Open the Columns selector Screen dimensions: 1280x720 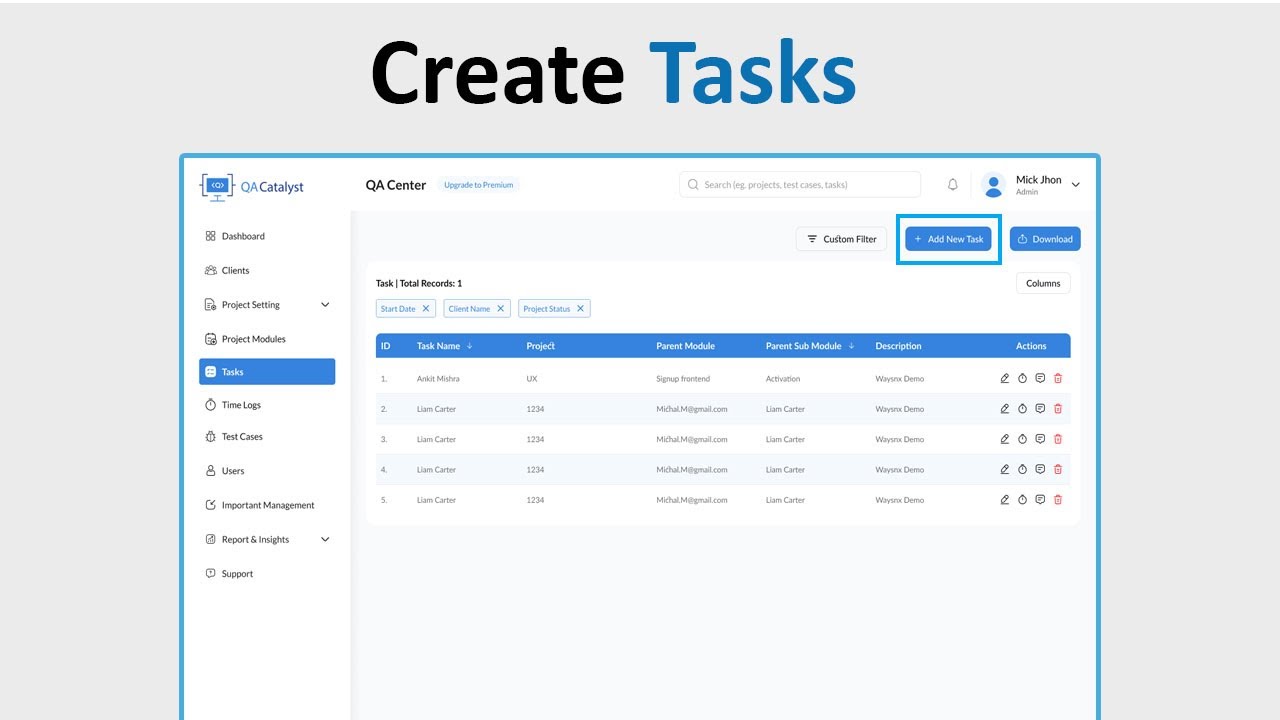coord(1043,283)
